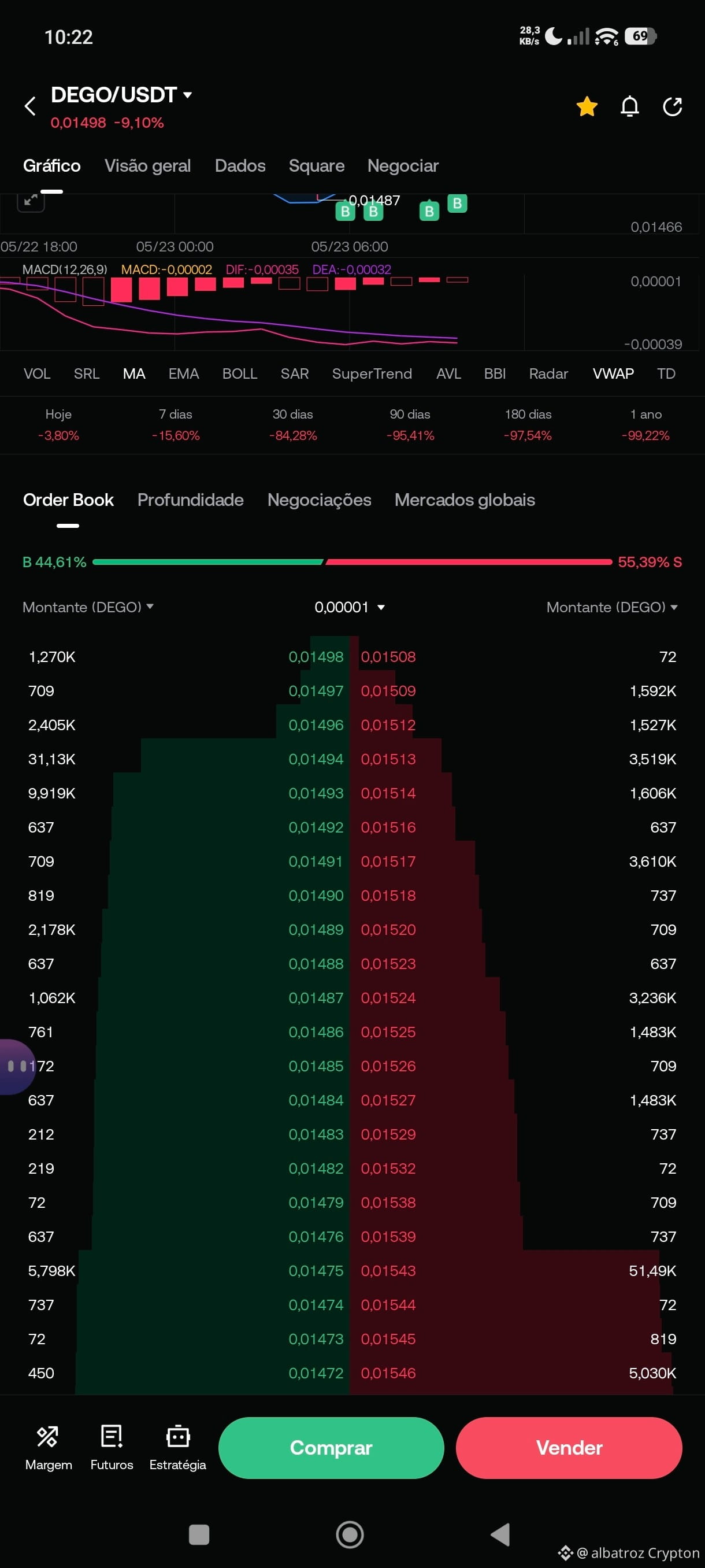The height and width of the screenshot is (1568, 705).
Task: Tap bid price 0,01487 in order book
Action: 316,998
